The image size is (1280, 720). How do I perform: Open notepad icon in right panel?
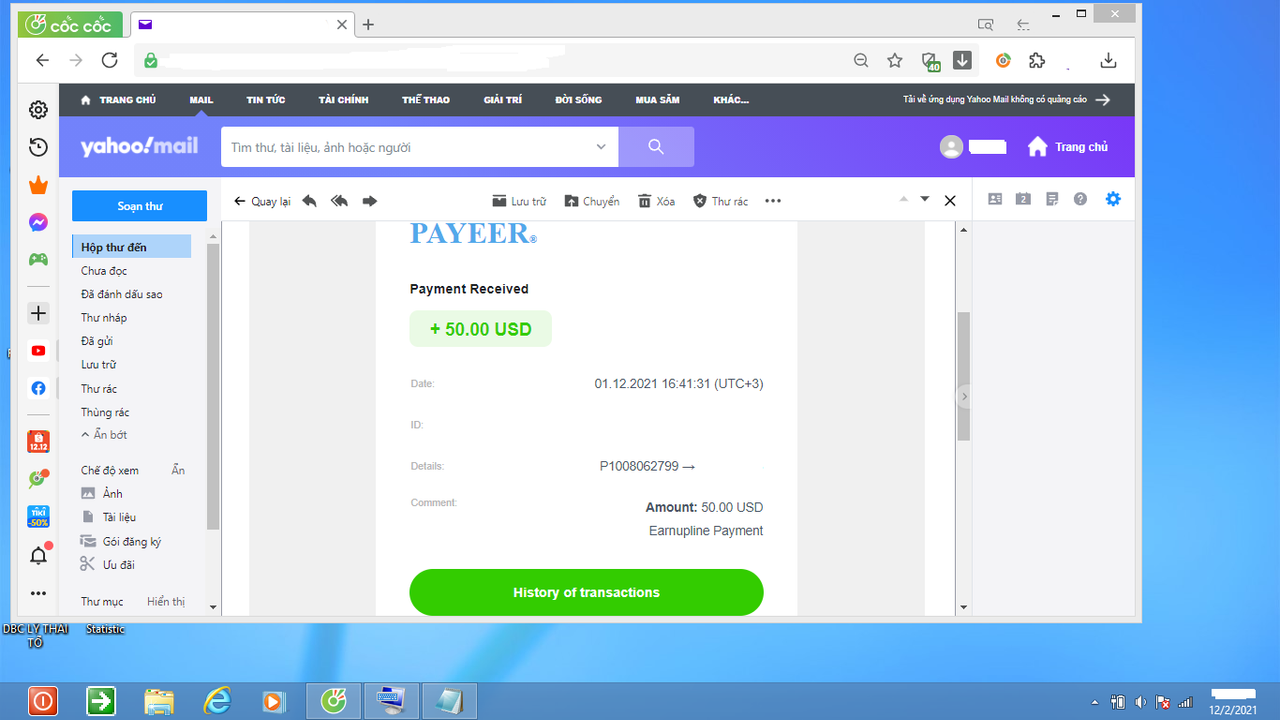tap(1052, 199)
